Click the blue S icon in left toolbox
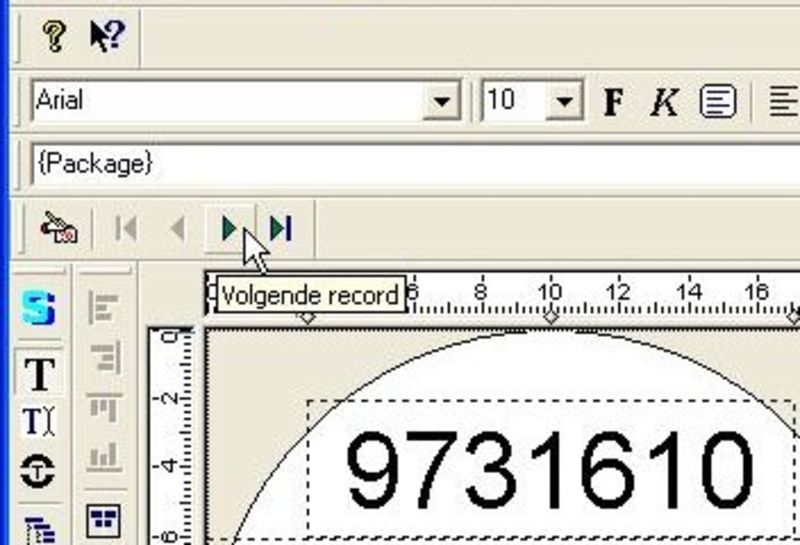The image size is (800, 545). click(39, 309)
